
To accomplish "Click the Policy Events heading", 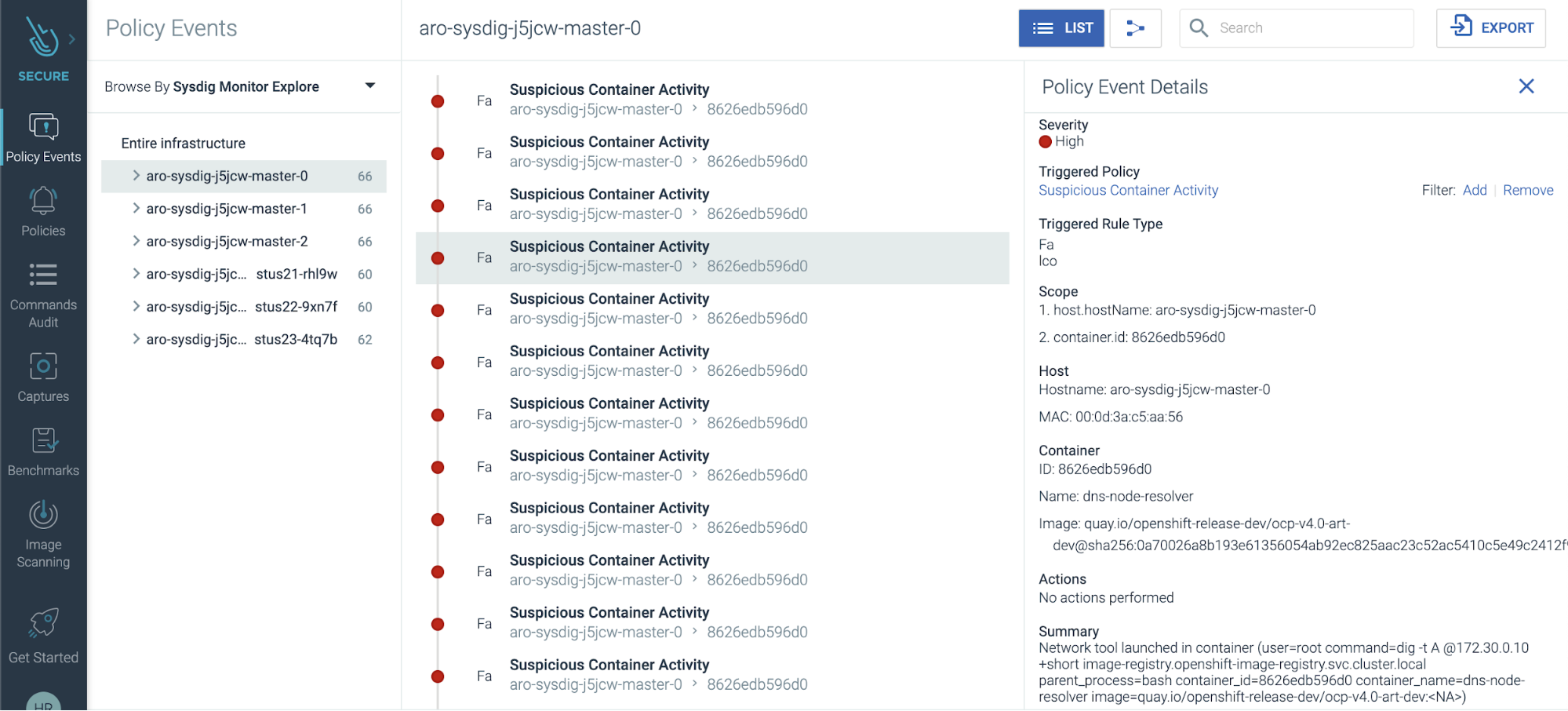I will pos(171,28).
